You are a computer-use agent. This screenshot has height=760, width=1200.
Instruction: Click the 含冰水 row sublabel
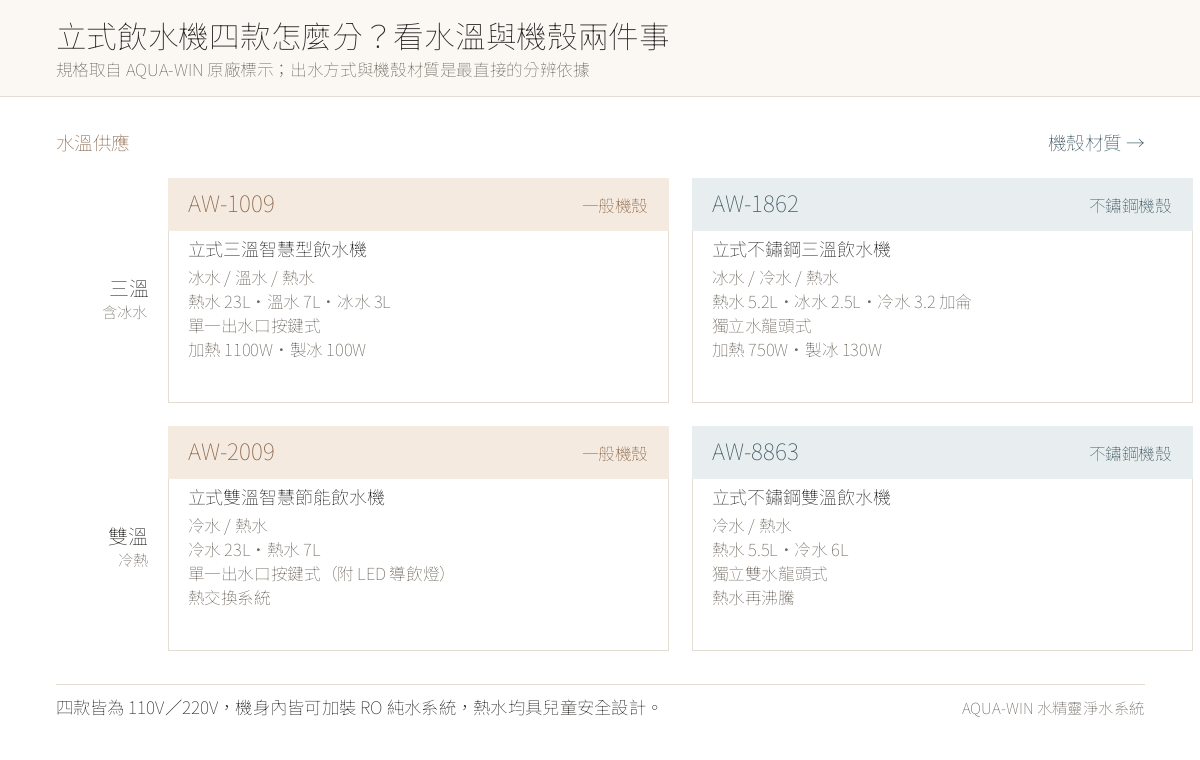(x=125, y=313)
